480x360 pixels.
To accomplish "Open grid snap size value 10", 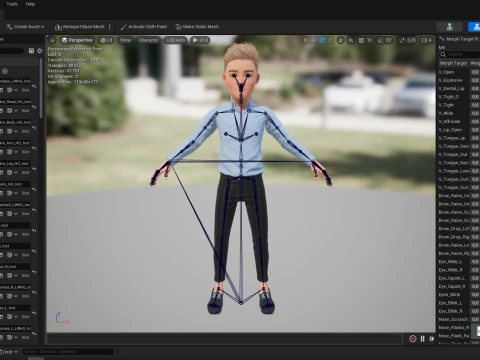I will (369, 40).
